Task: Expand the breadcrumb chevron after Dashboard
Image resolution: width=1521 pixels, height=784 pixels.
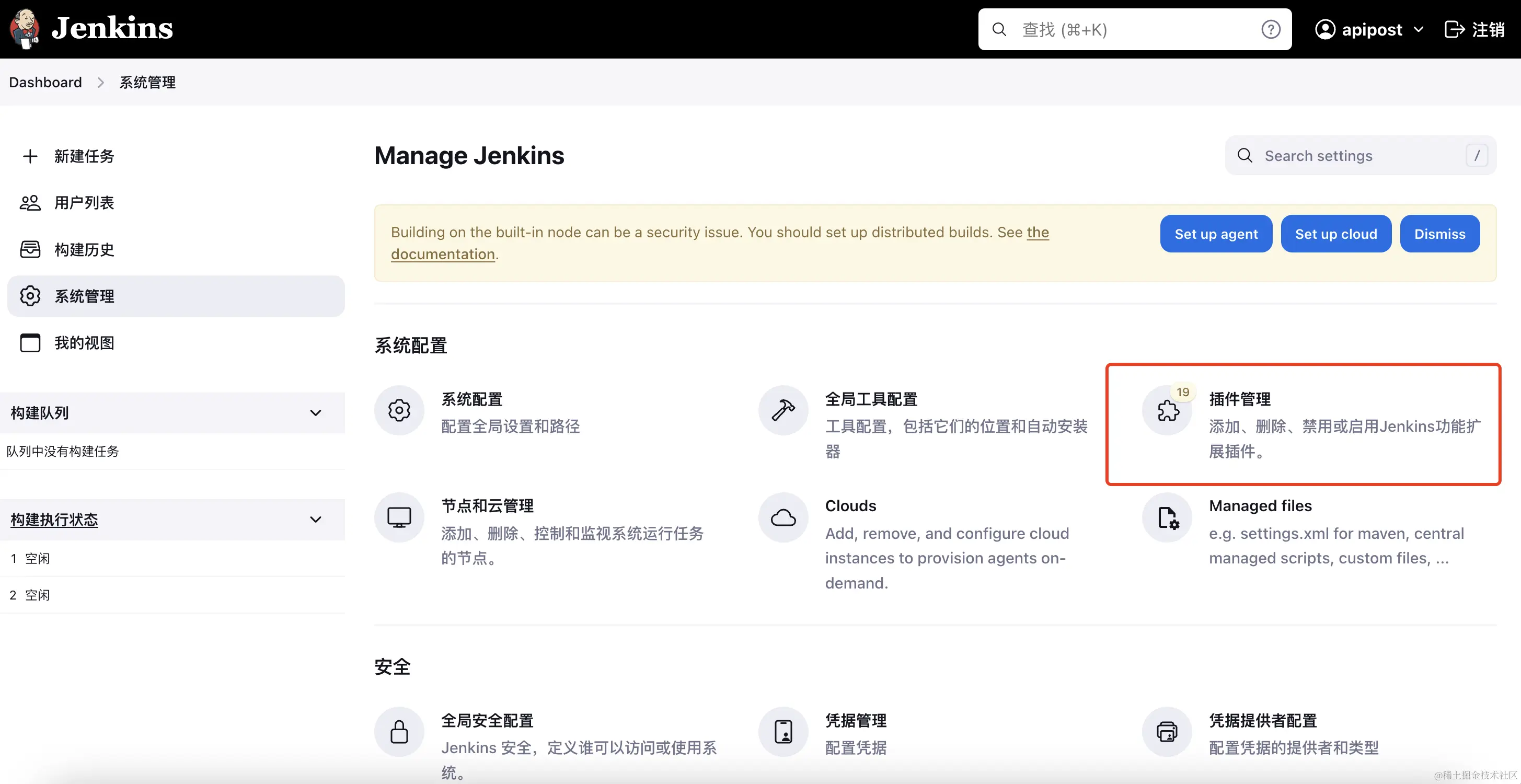Action: click(x=100, y=82)
